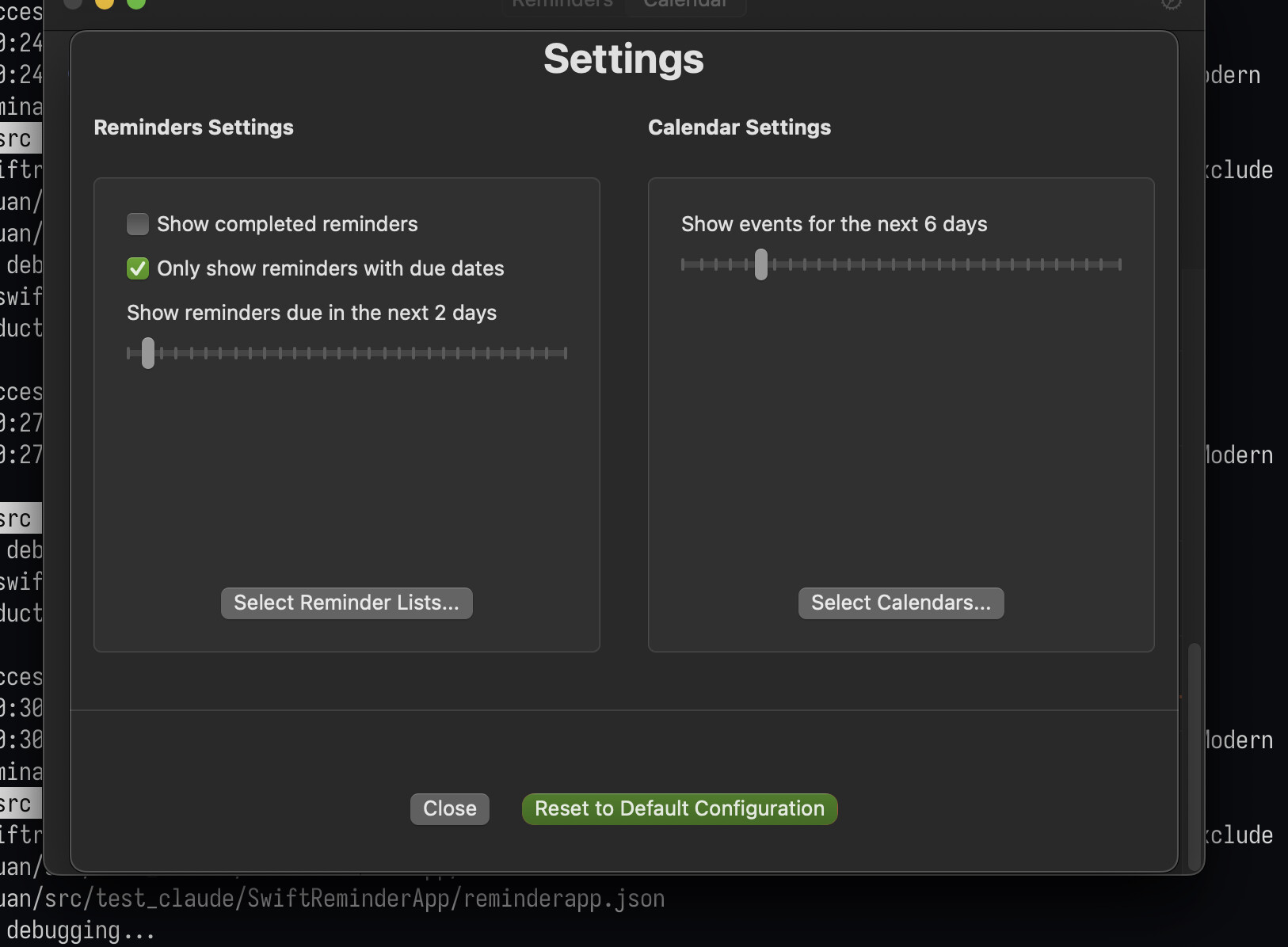Click the Show events for next 6 days label
Viewport: 1288px width, 947px height.
[x=834, y=225]
